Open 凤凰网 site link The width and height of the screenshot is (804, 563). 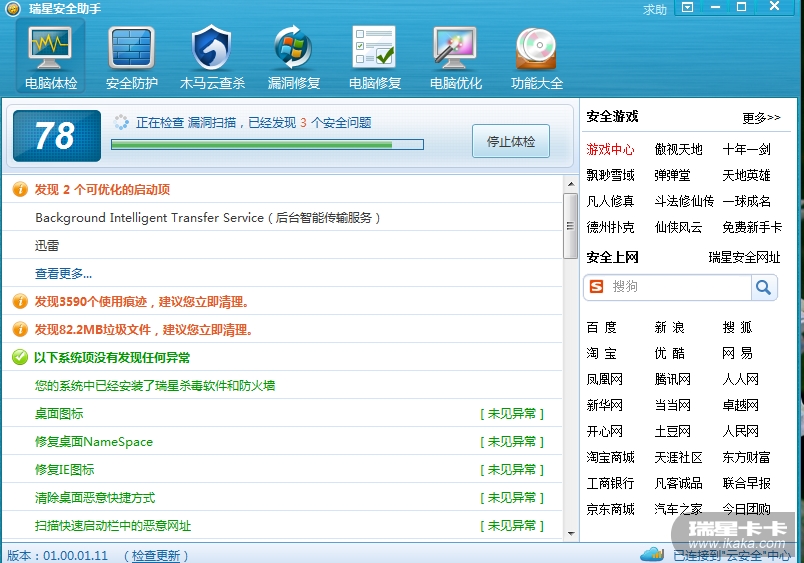605,379
